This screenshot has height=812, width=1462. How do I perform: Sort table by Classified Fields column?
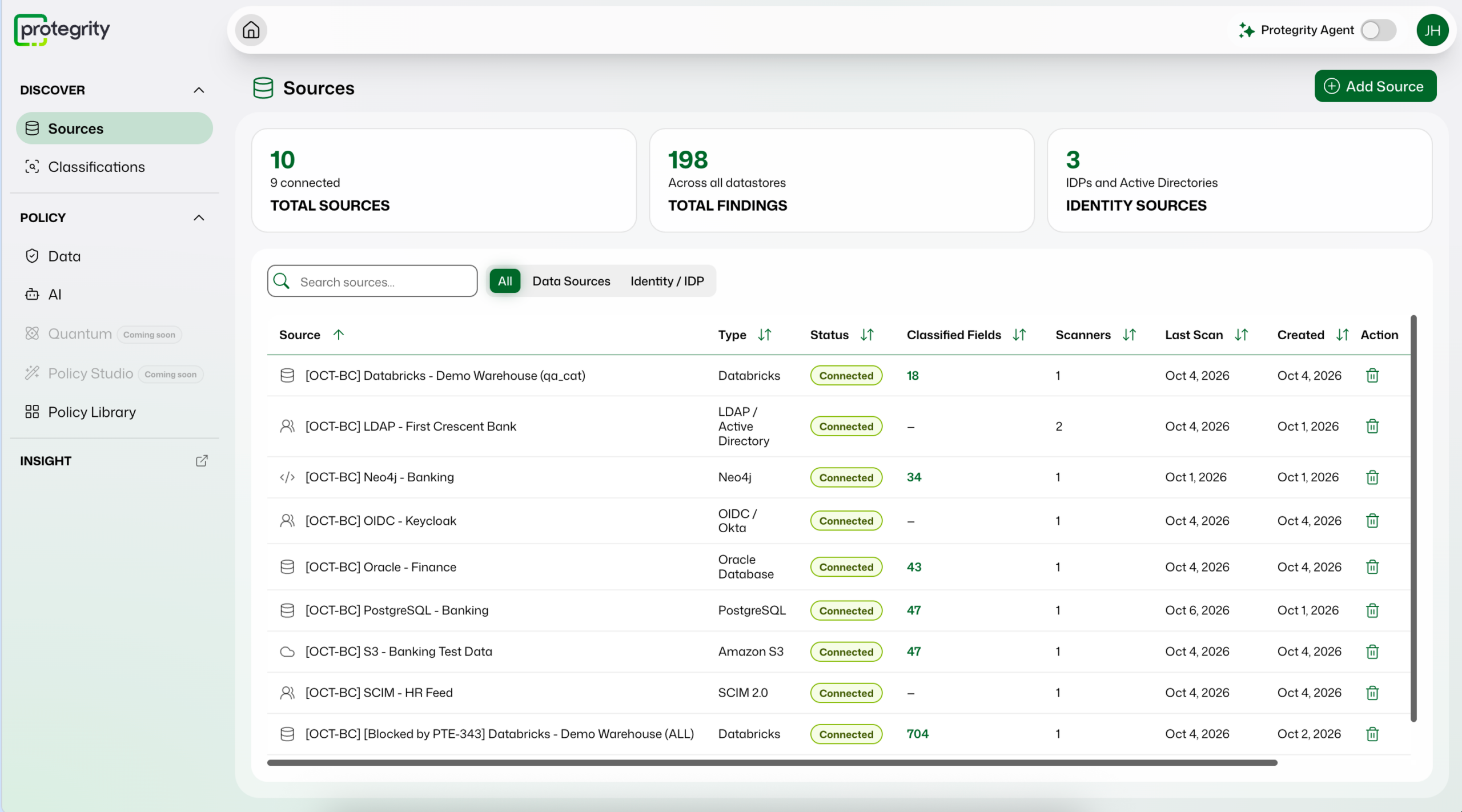tap(1019, 335)
